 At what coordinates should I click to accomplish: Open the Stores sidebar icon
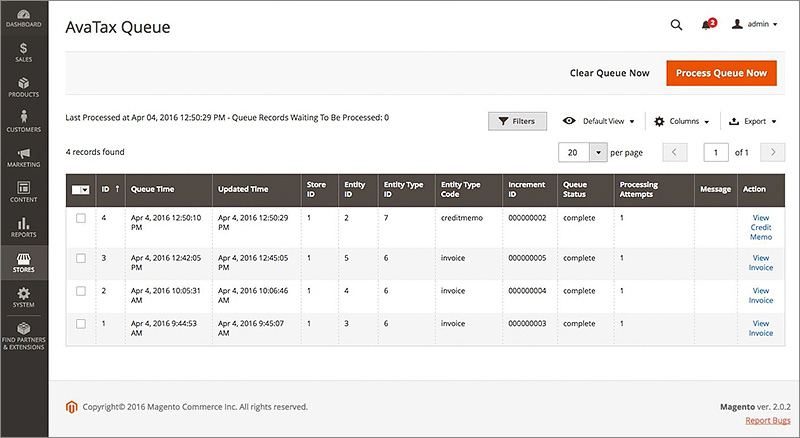pyautogui.click(x=23, y=262)
